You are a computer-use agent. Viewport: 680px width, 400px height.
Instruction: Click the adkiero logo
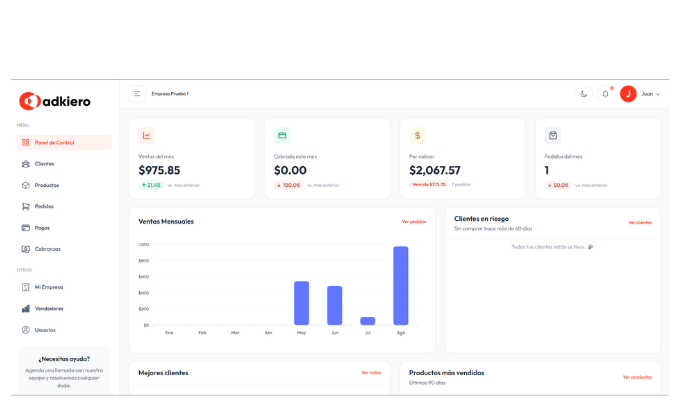click(55, 101)
